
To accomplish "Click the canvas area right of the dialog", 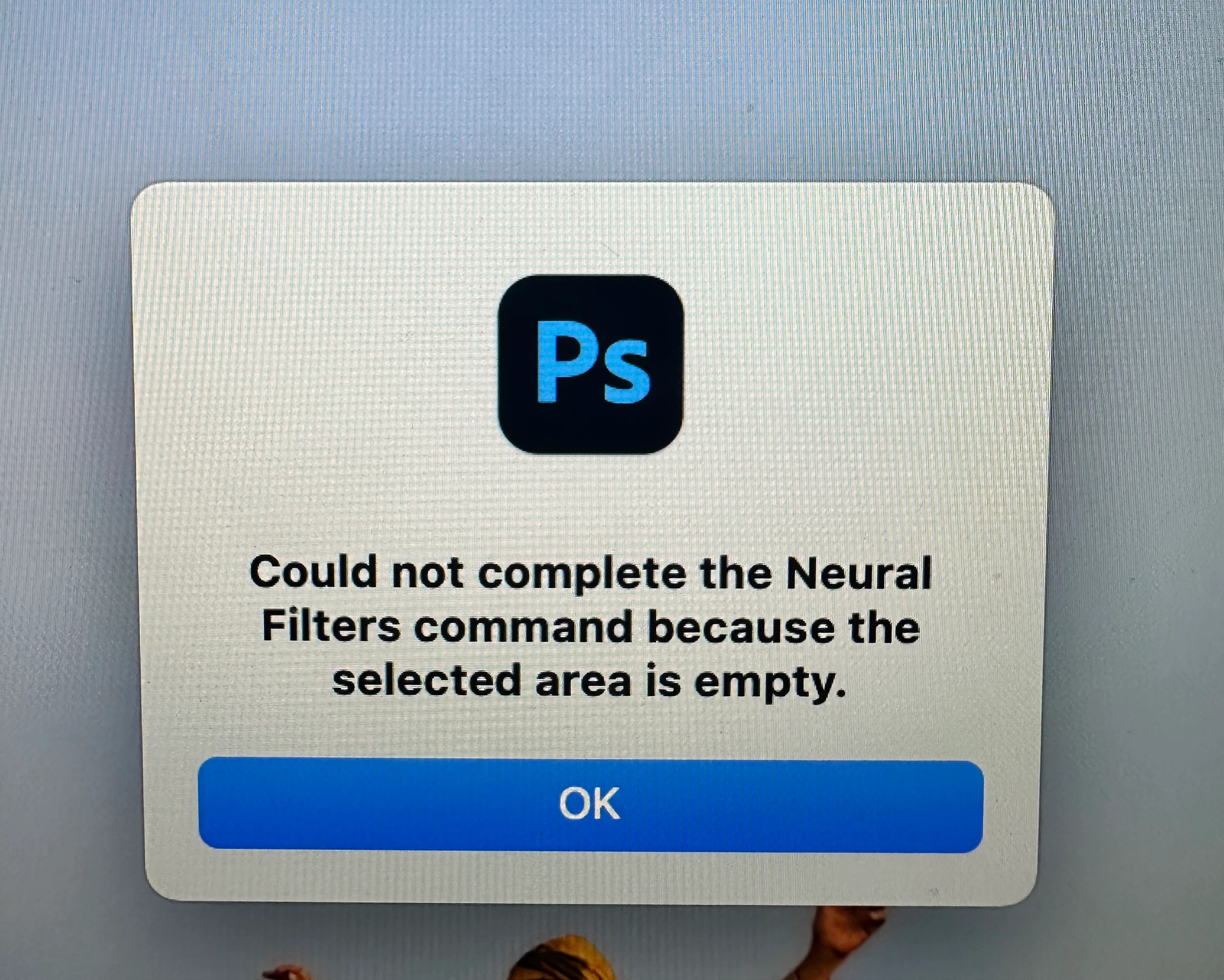I will [x=1135, y=539].
